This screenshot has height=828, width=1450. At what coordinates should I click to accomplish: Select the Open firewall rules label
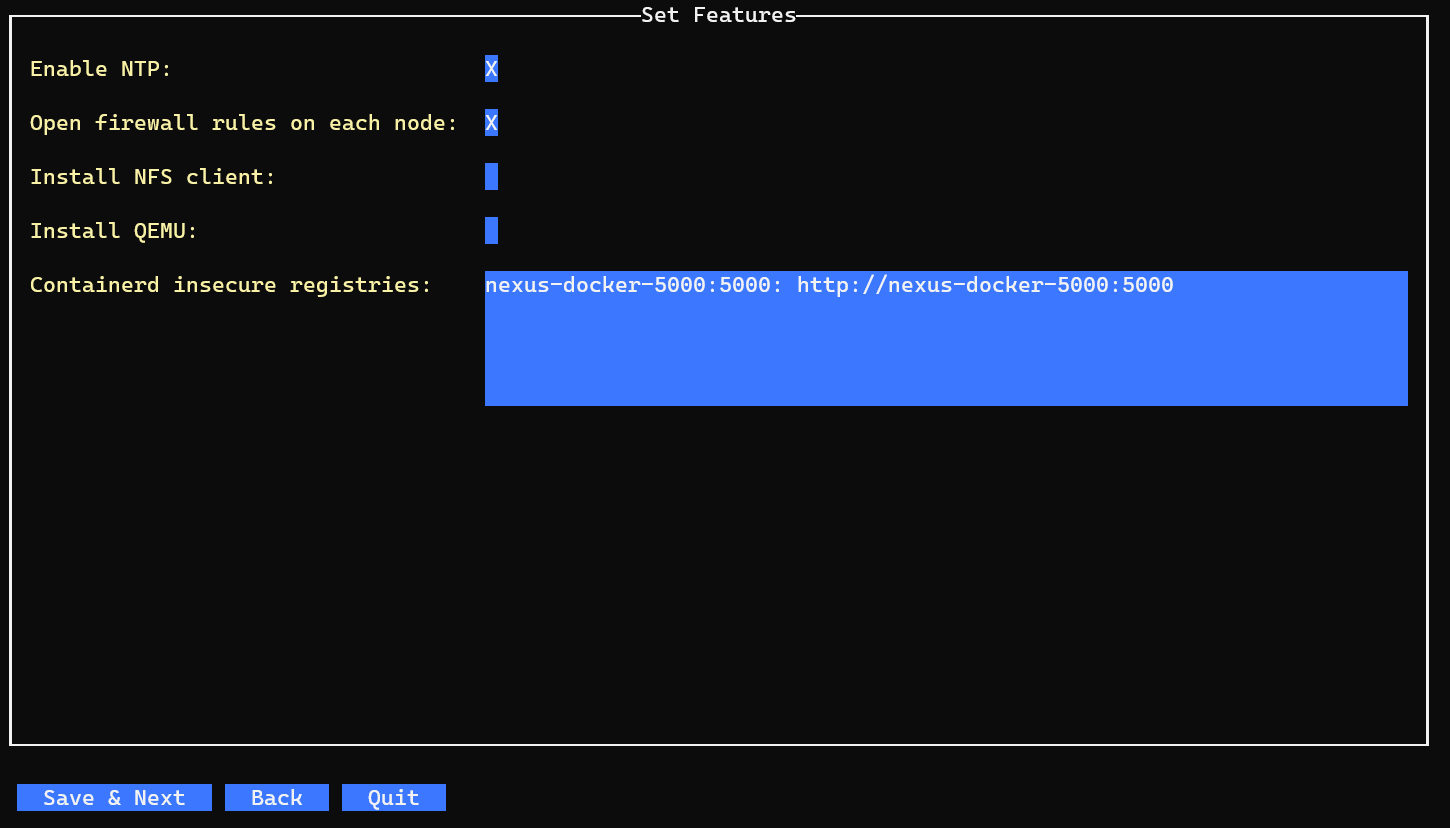(244, 123)
